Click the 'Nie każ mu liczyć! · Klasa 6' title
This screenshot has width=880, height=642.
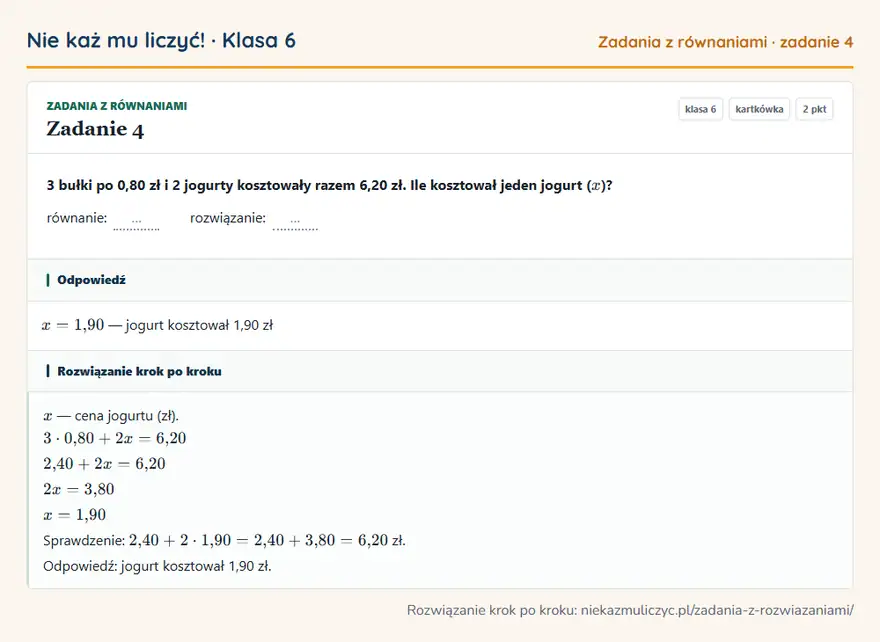click(x=161, y=41)
